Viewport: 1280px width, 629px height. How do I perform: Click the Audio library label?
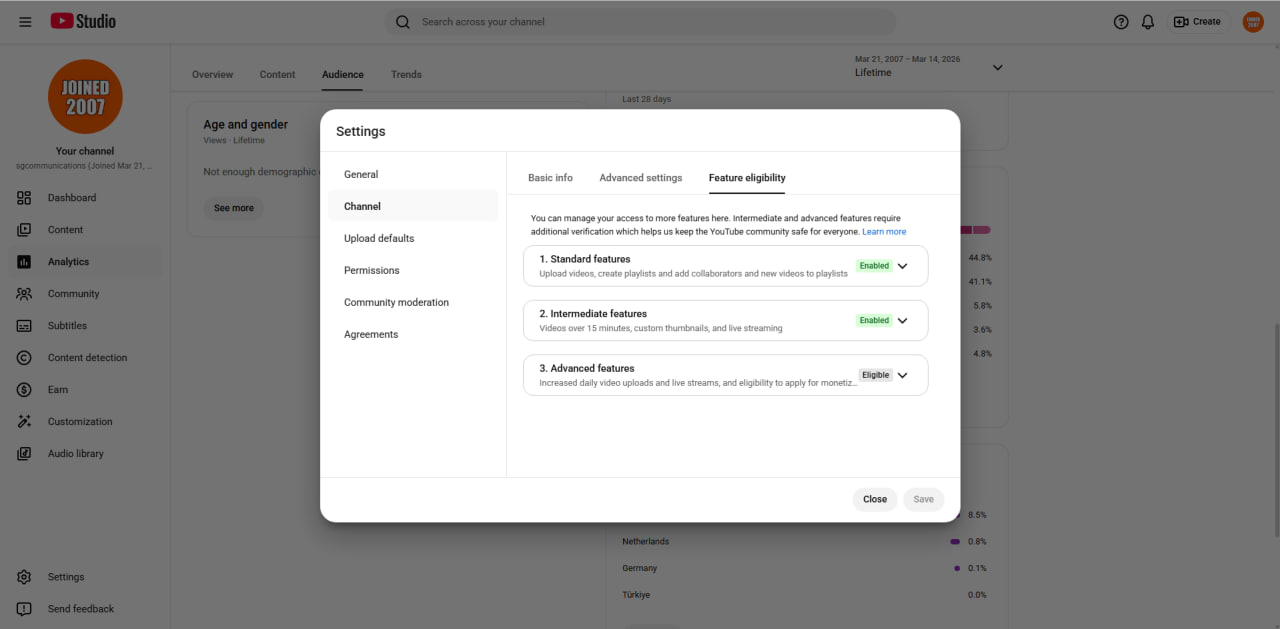coord(76,454)
